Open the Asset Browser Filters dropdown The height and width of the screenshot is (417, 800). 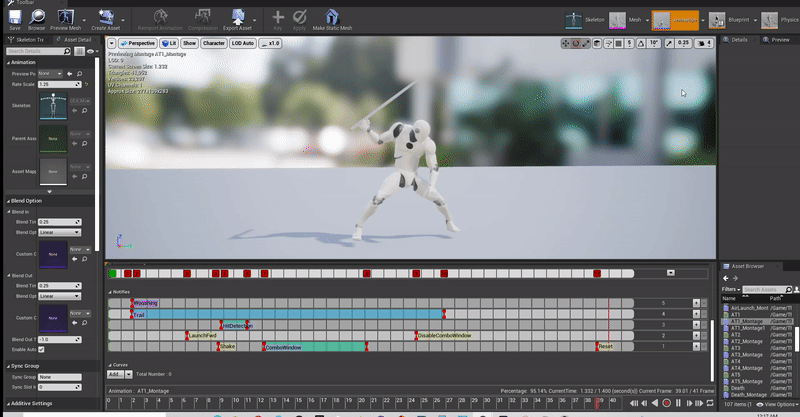[731, 289]
